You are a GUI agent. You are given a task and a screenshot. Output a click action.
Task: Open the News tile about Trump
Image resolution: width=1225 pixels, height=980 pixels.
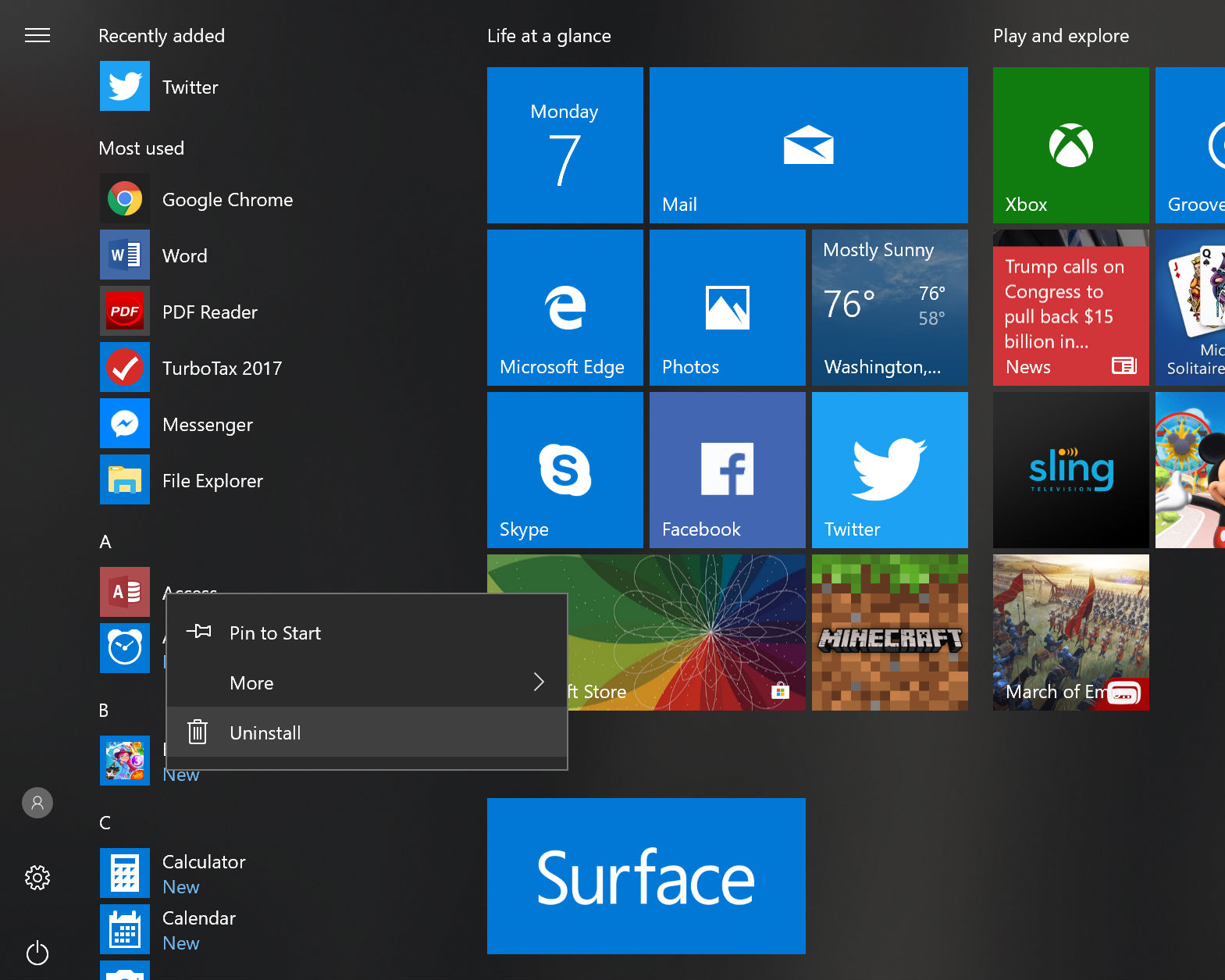pos(1071,308)
